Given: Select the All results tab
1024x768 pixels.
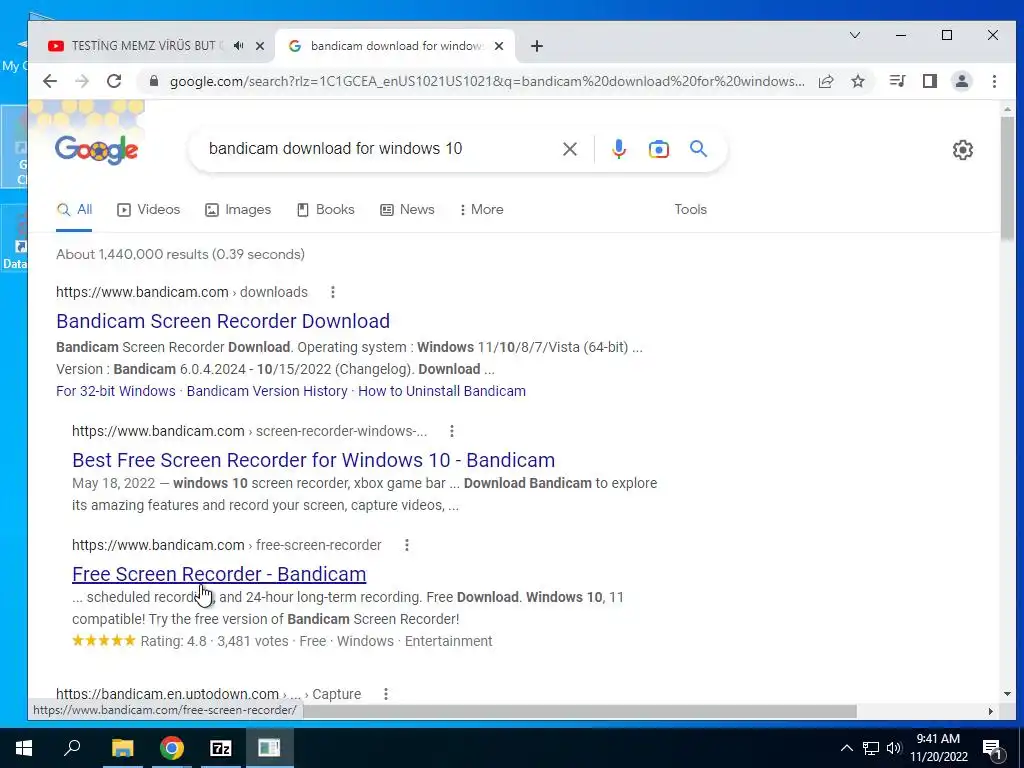Looking at the screenshot, I should point(74,210).
